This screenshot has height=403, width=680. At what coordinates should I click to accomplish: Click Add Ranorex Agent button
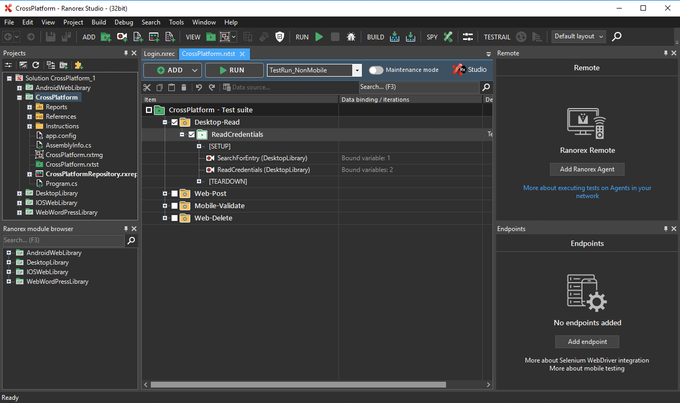(x=587, y=169)
